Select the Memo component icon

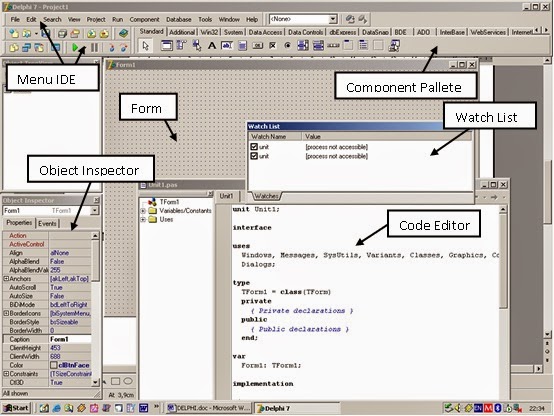(x=242, y=46)
